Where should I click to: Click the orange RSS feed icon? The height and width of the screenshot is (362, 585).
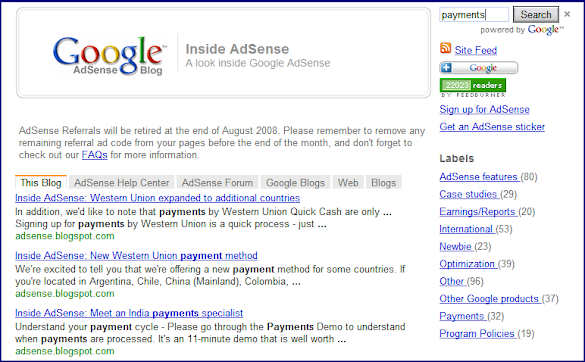[x=445, y=48]
